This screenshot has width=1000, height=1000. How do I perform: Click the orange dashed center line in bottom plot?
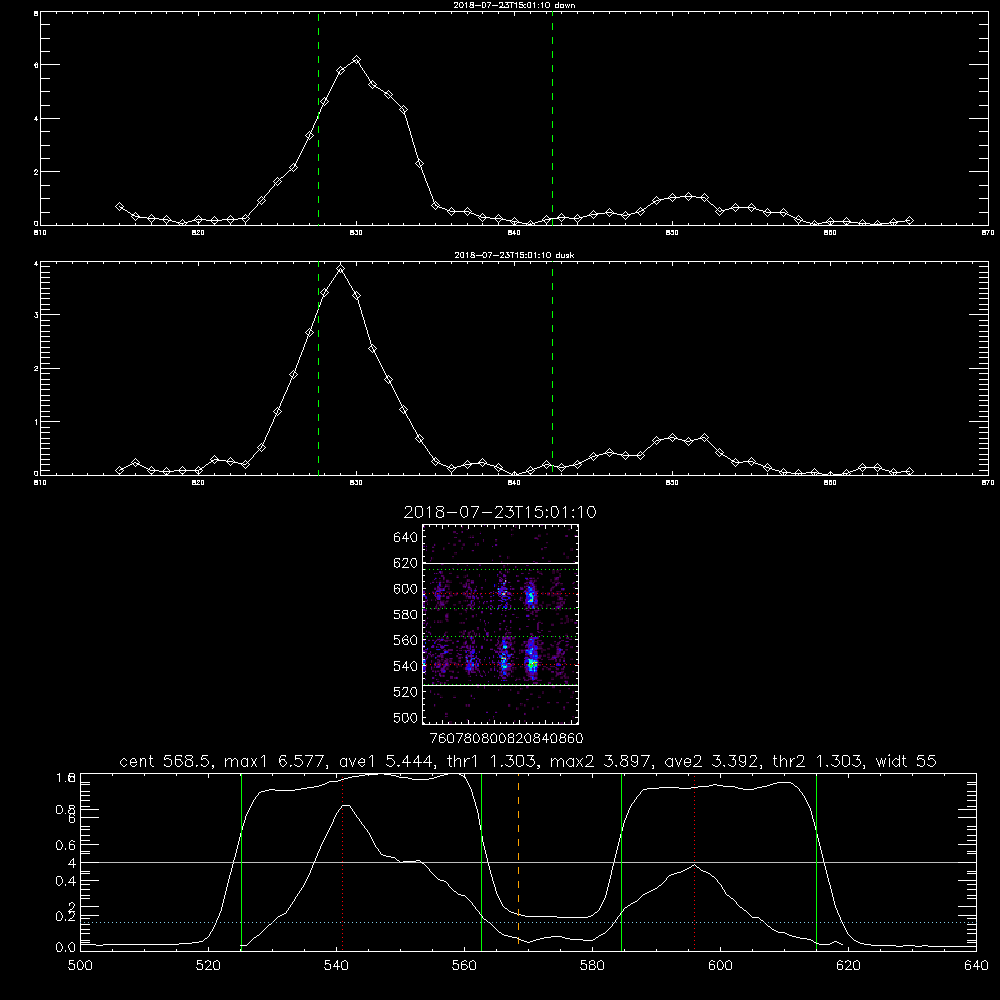pyautogui.click(x=518, y=861)
